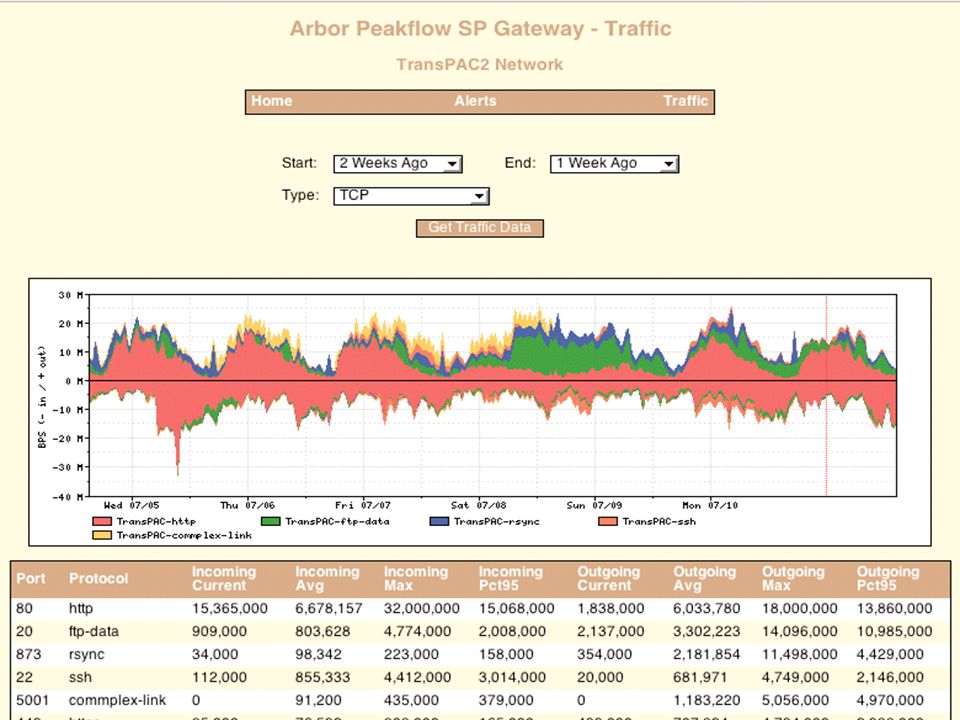Click port number 873 cell

[x=29, y=654]
